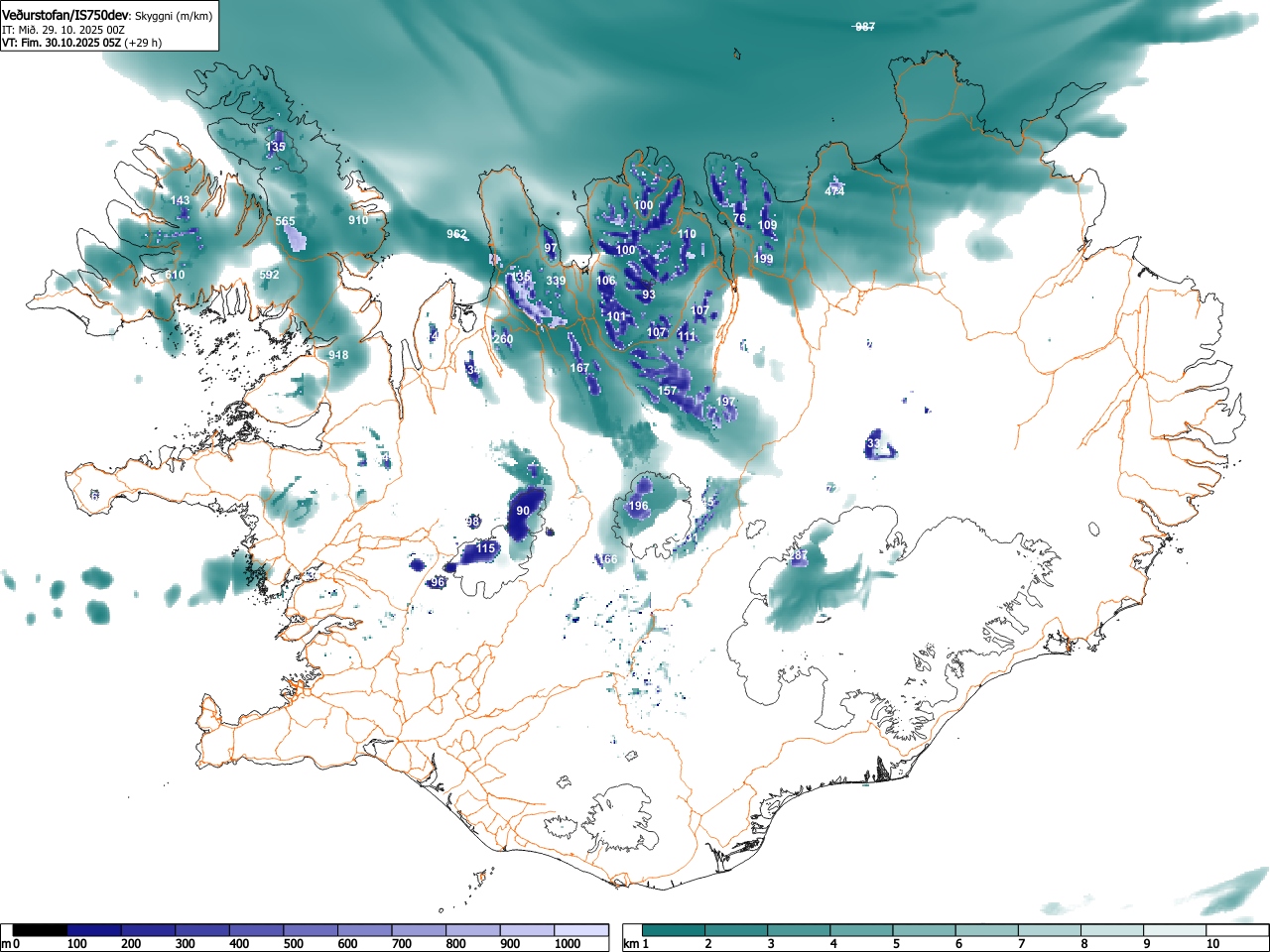1270x952 pixels.
Task: Click the black 0–100 m legend swatch
Action: click(40, 930)
